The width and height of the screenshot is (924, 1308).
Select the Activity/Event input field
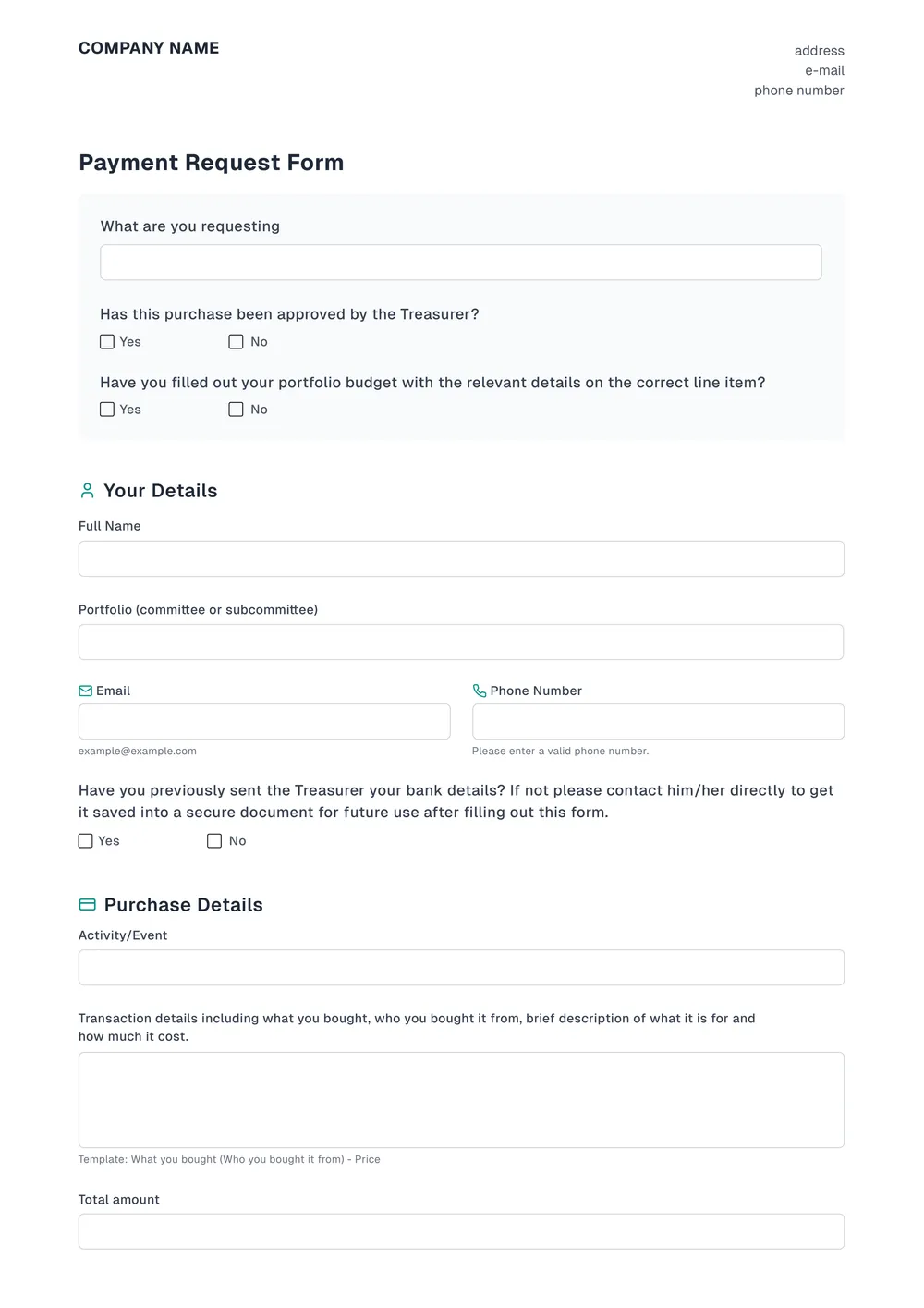click(461, 967)
